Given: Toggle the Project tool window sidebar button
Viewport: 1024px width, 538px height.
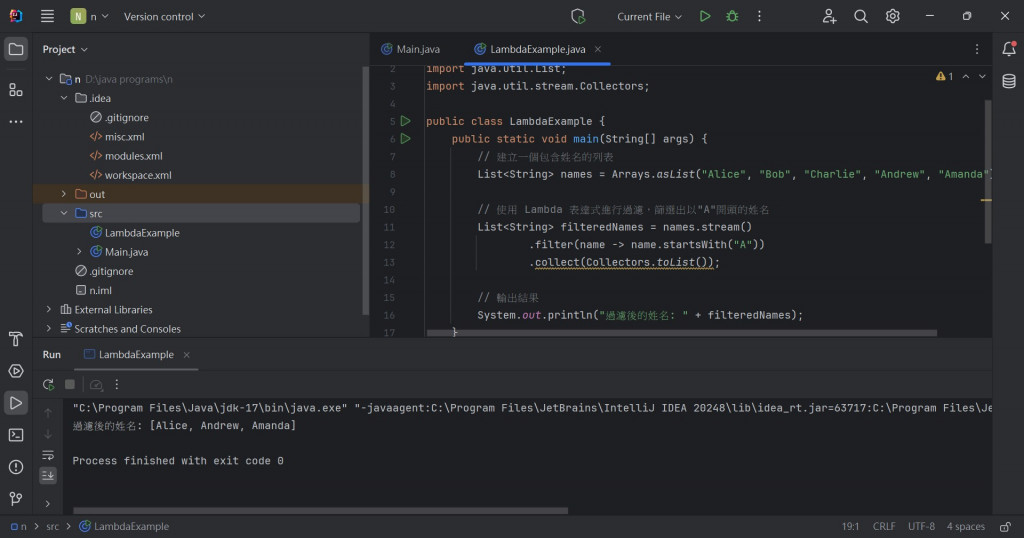Looking at the screenshot, I should click(x=16, y=49).
